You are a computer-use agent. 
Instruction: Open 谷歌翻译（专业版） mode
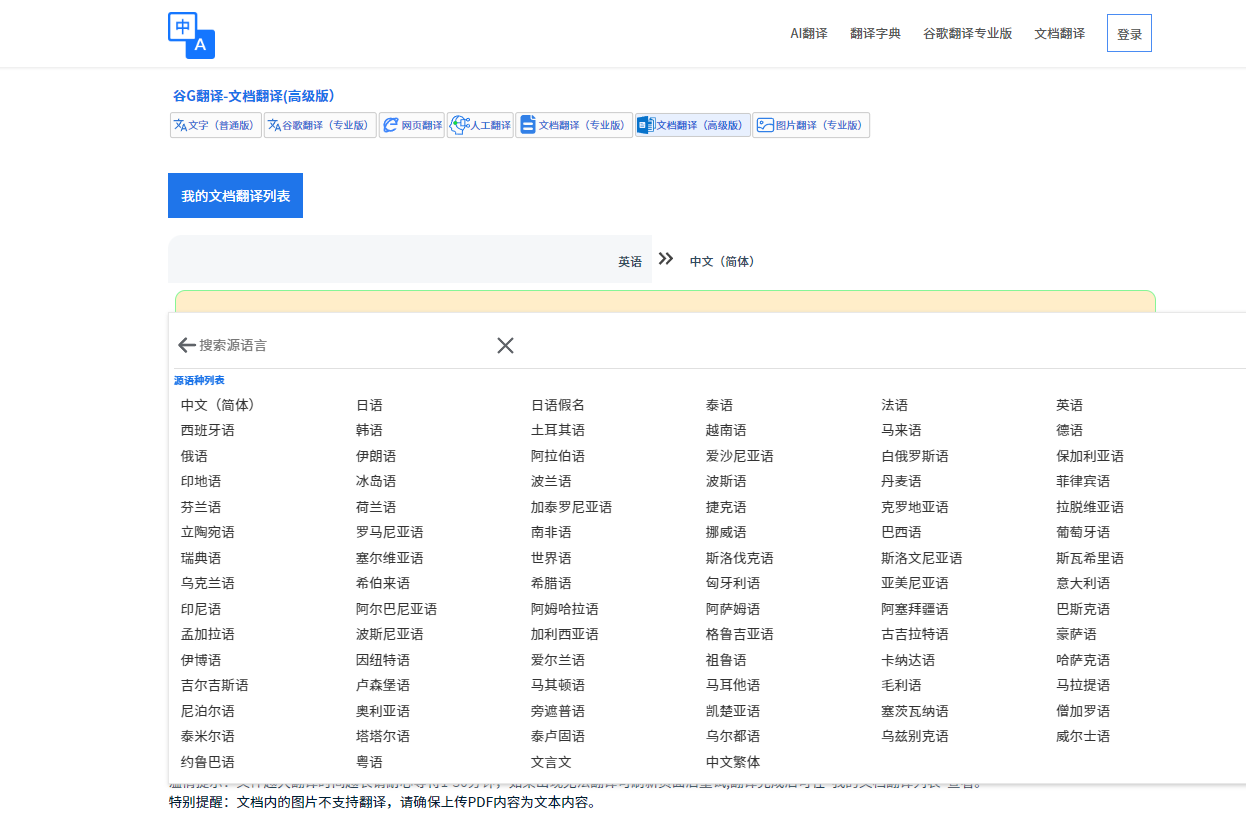tap(320, 125)
